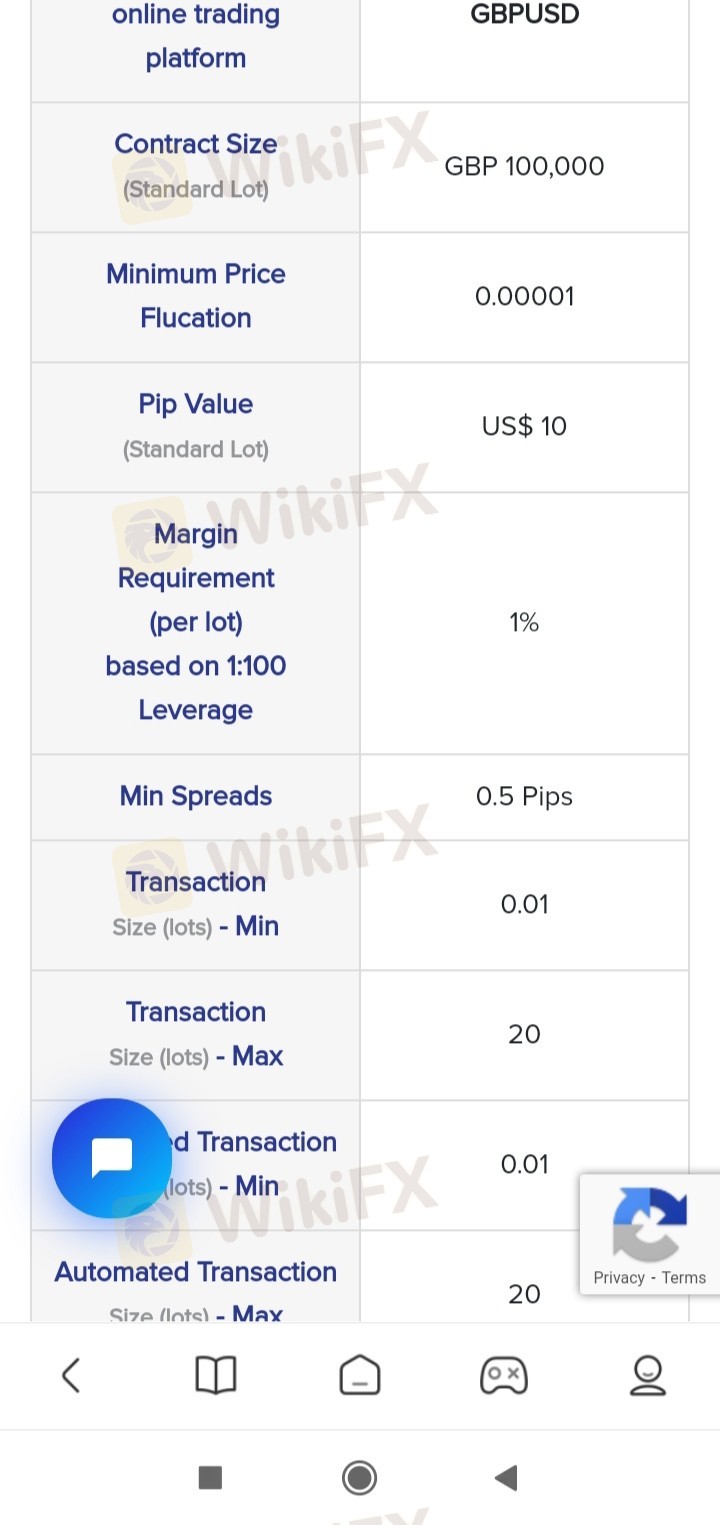
Task: Select the Pip Value row label
Action: pyautogui.click(x=196, y=426)
